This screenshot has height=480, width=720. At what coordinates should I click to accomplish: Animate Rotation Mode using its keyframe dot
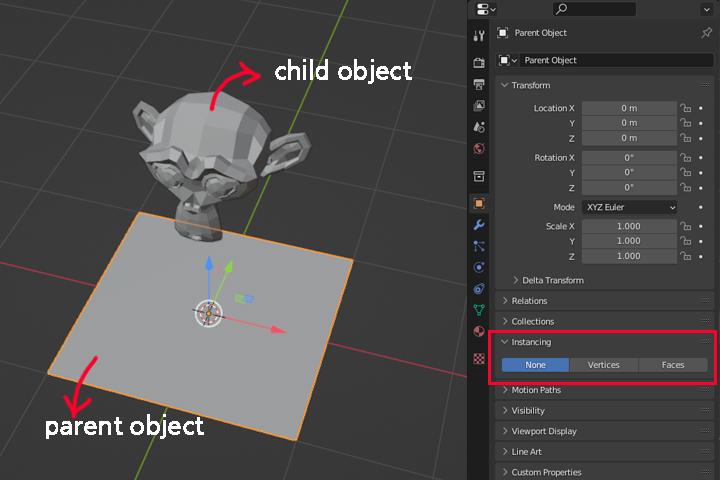pyautogui.click(x=701, y=207)
